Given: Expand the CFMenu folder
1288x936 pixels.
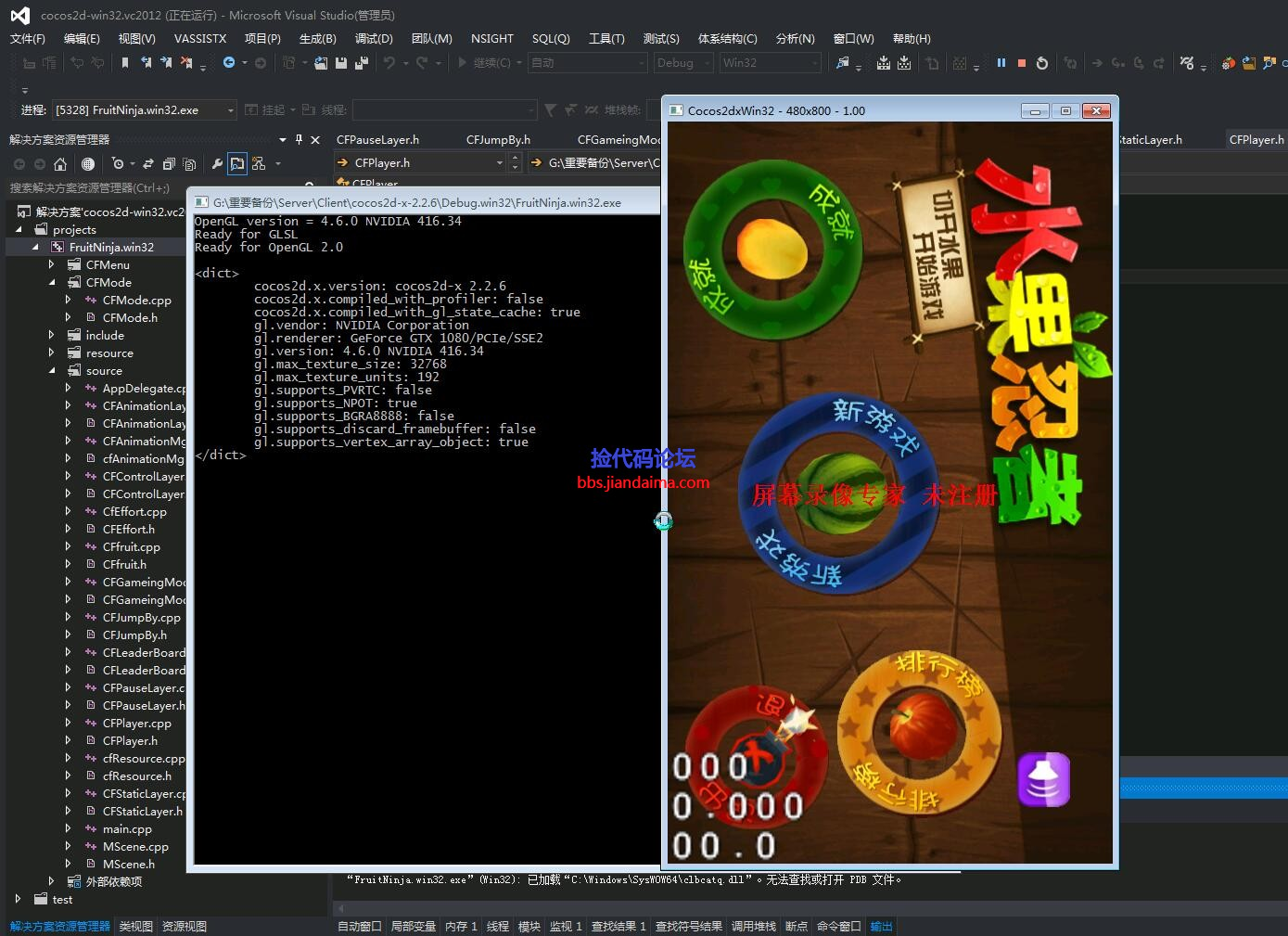Looking at the screenshot, I should pos(52,265).
